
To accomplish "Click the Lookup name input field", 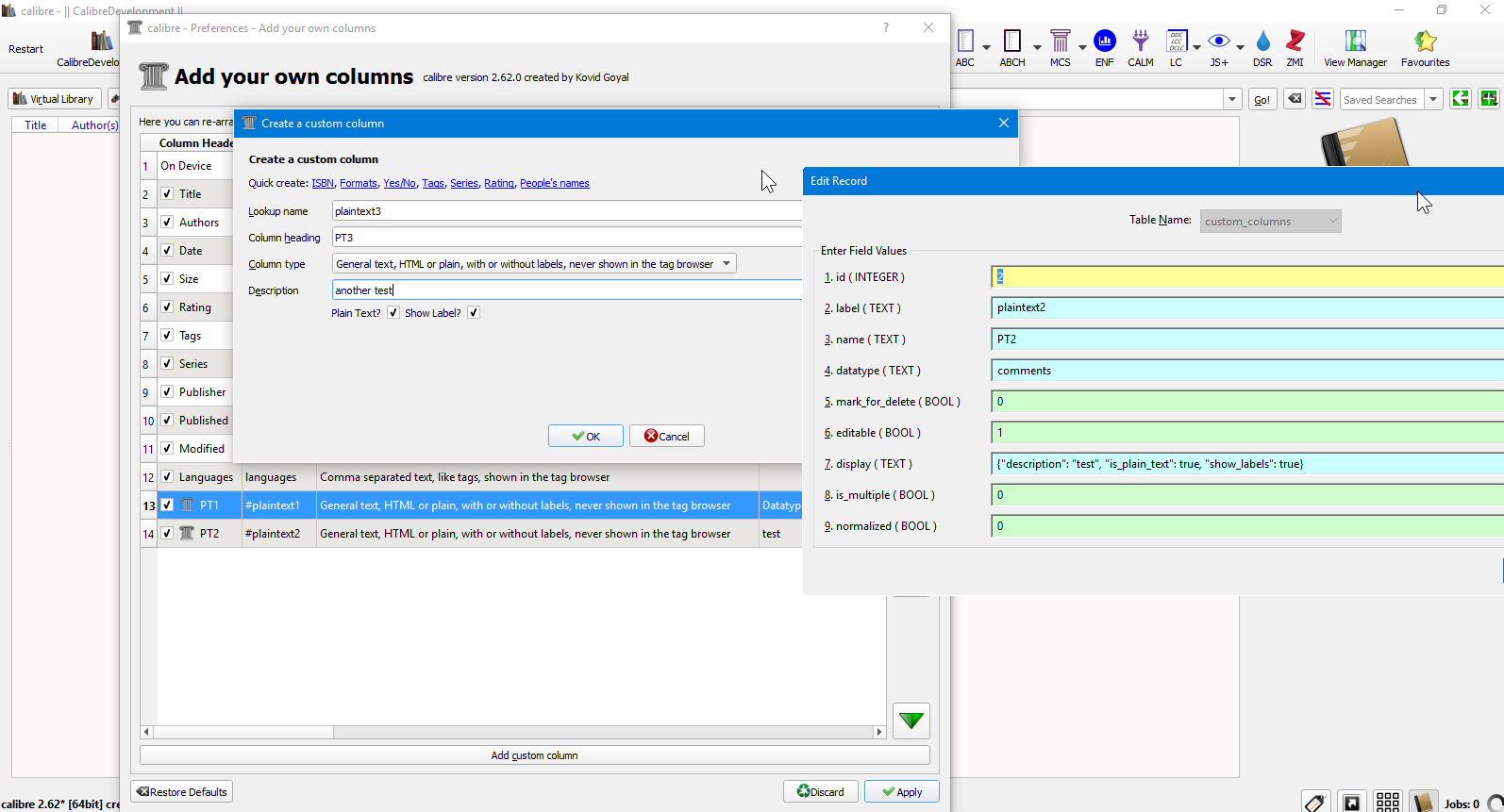I will pyautogui.click(x=567, y=211).
